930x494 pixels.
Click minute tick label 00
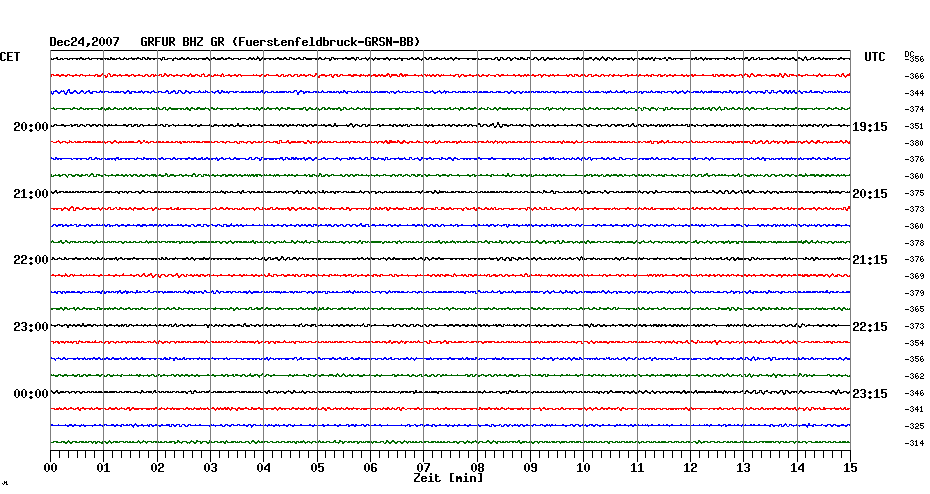pyautogui.click(x=50, y=467)
